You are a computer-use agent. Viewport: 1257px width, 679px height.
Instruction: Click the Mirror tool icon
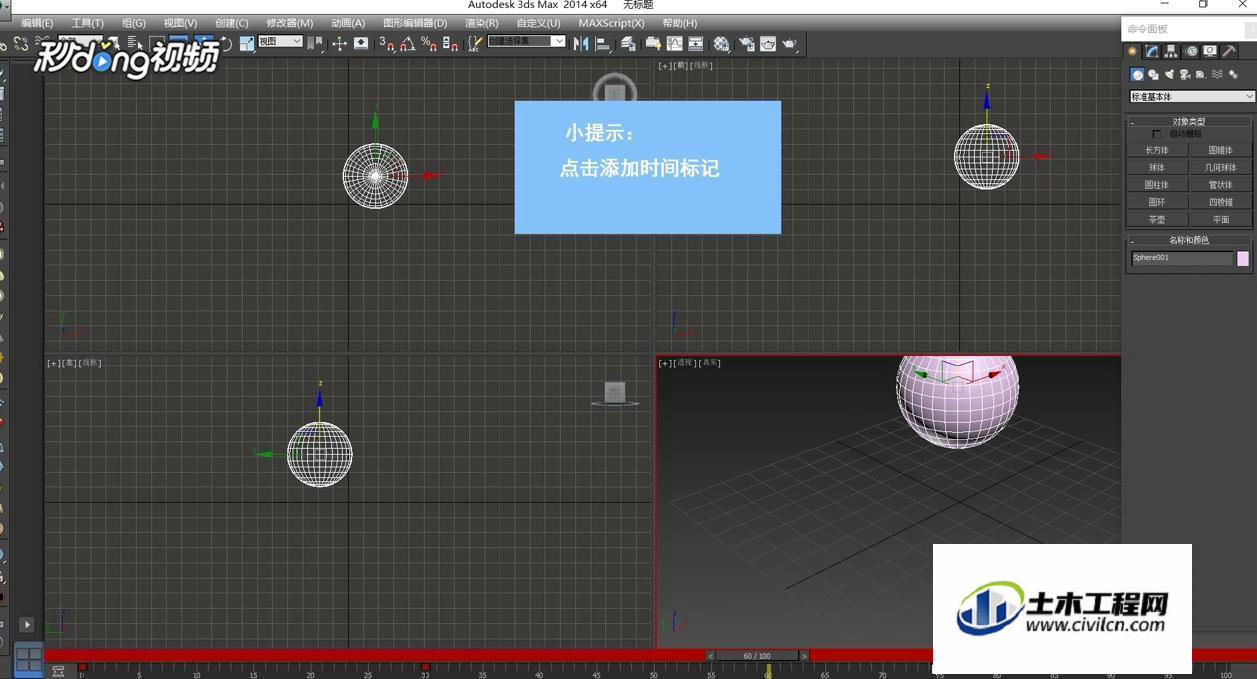(x=581, y=44)
